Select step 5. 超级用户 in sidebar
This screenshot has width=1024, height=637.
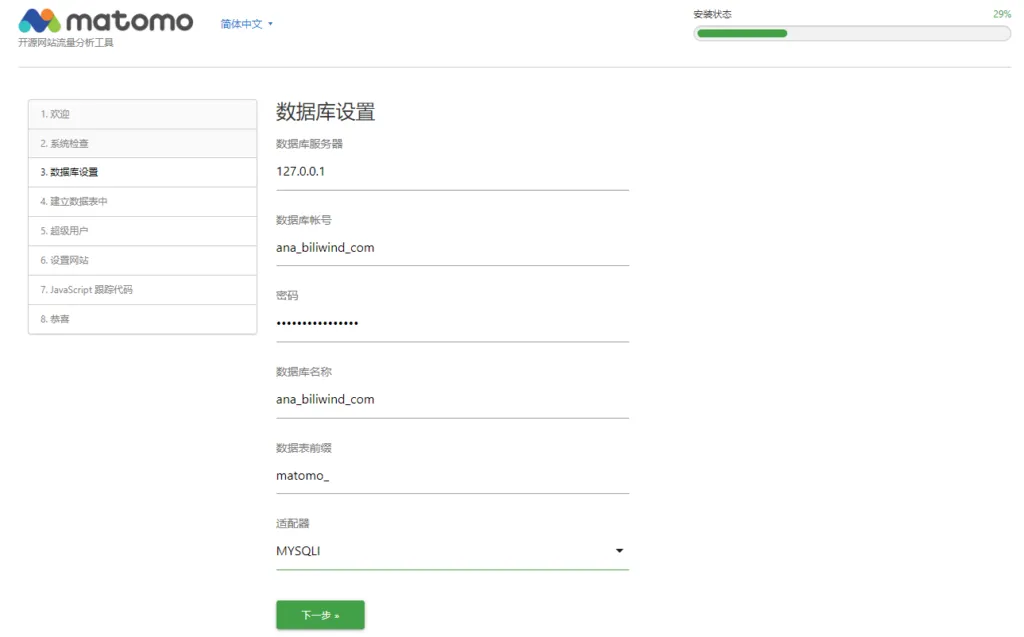pos(142,231)
